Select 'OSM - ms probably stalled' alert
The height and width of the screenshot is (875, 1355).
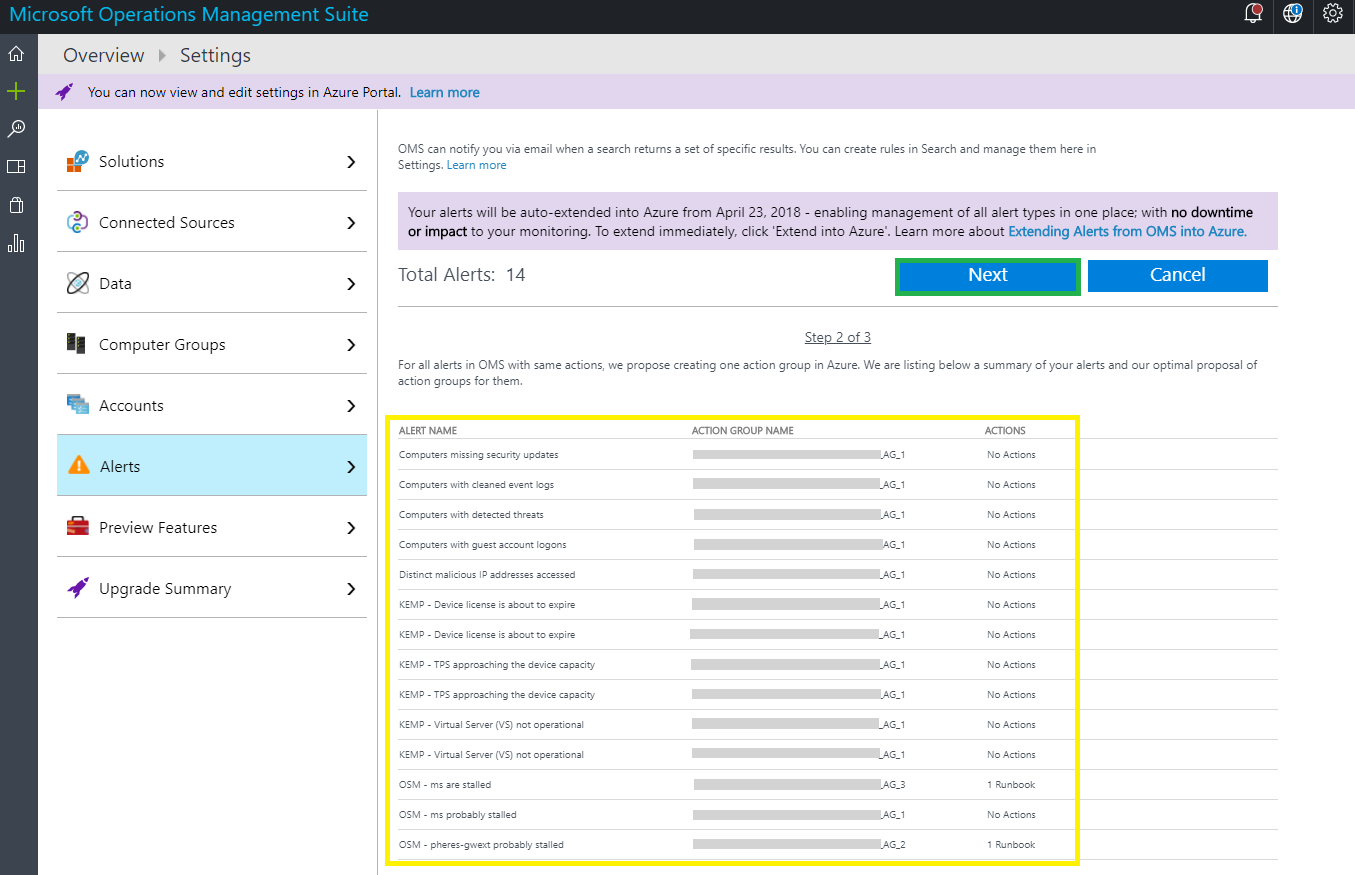tap(458, 815)
